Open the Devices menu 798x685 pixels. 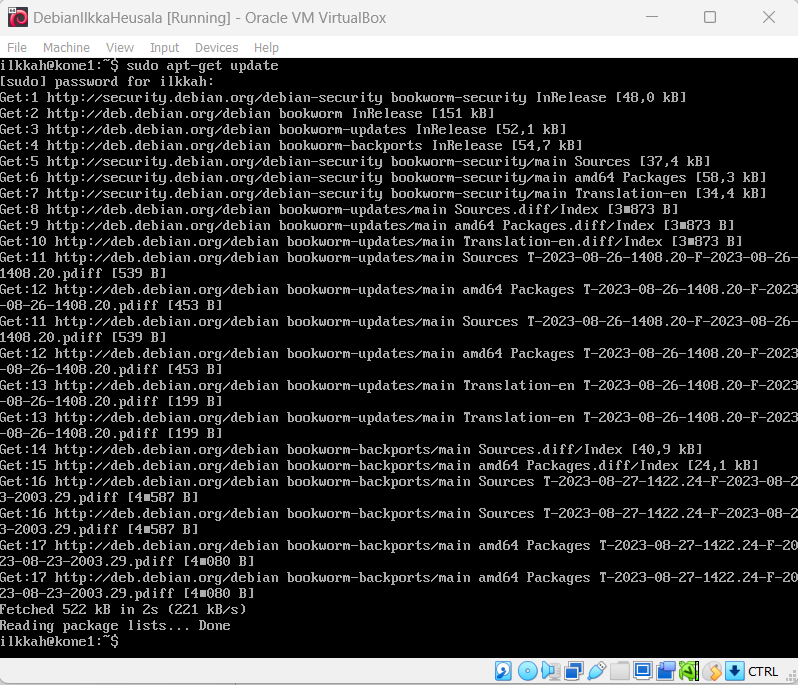pyautogui.click(x=216, y=48)
